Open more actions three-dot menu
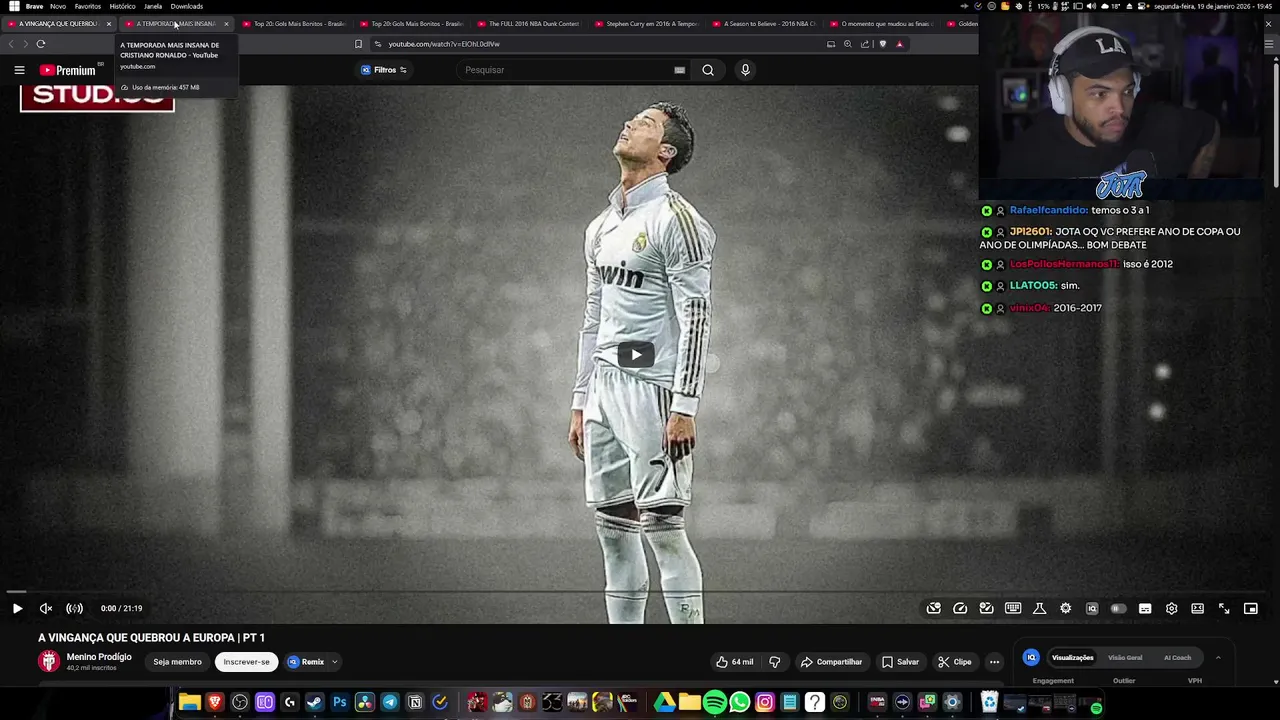The image size is (1280, 720). point(994,662)
